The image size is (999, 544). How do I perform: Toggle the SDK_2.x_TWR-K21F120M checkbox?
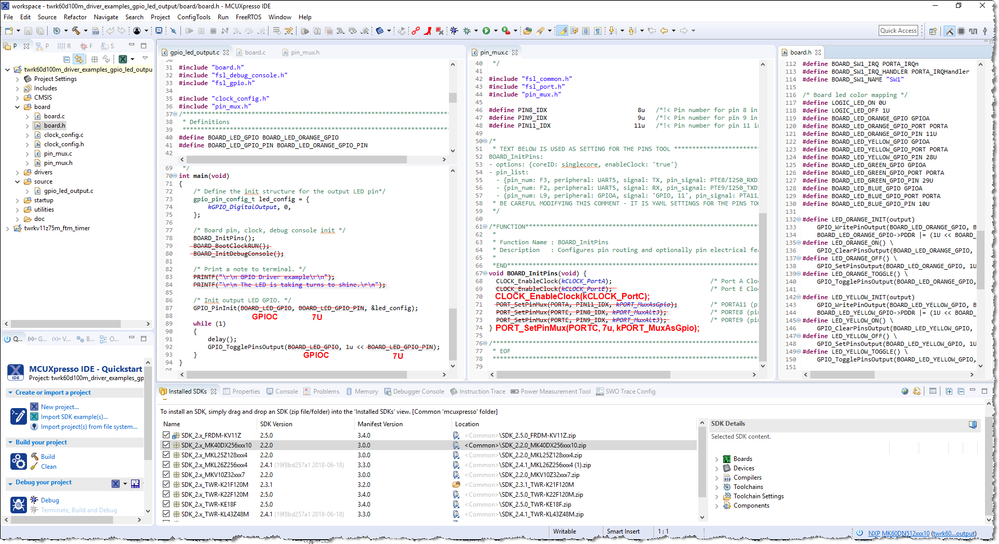(x=167, y=484)
